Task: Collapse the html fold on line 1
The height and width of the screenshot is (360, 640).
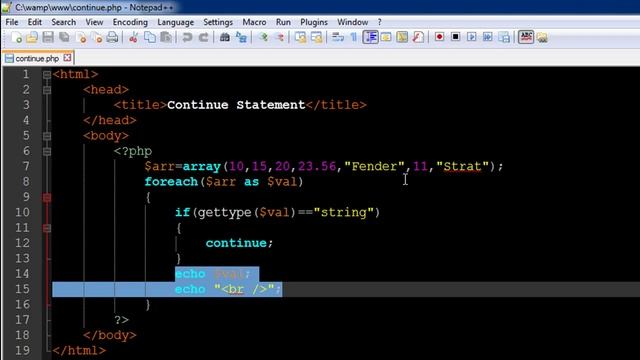Action: 47,75
